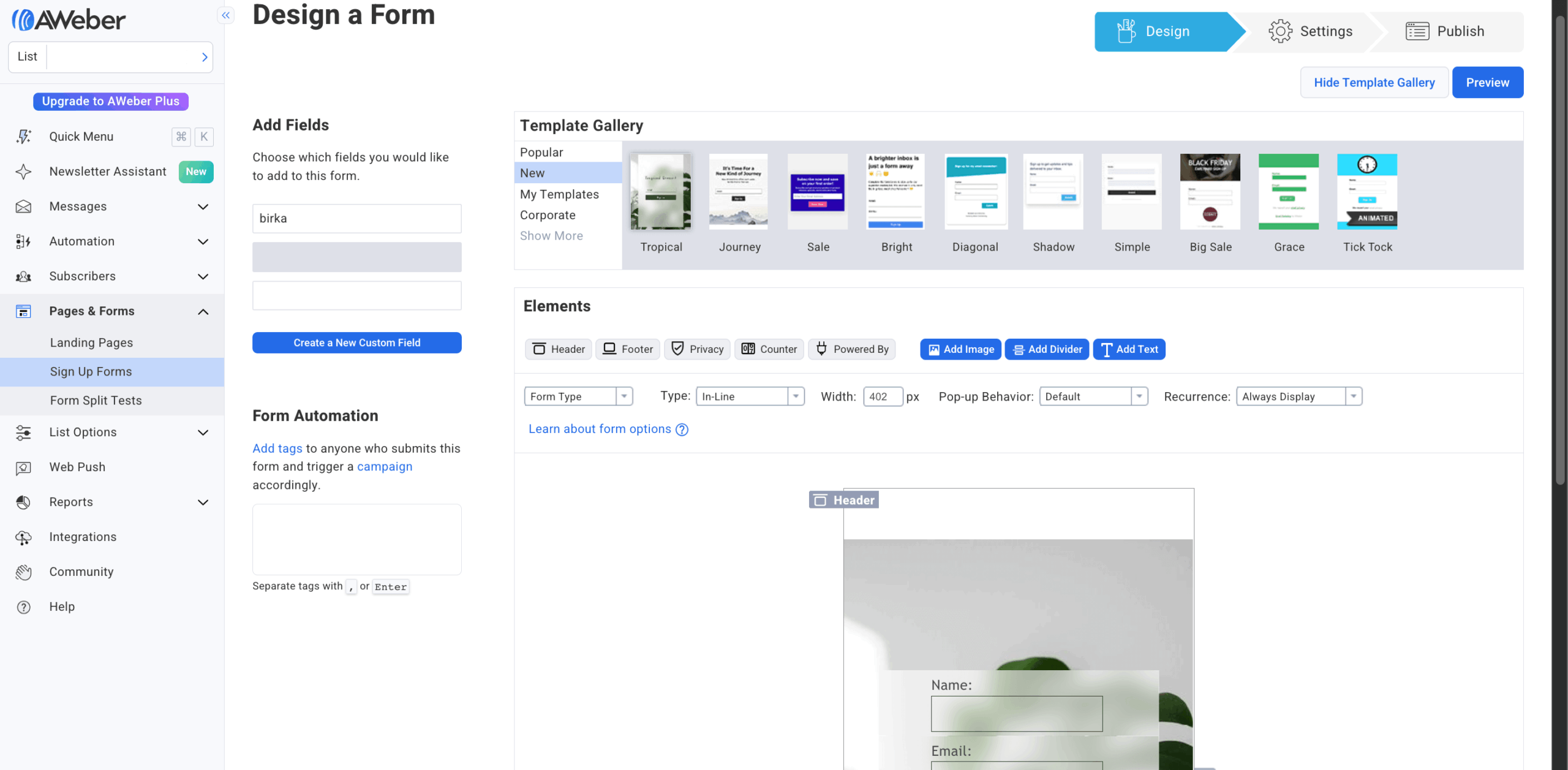
Task: Click the Design step pencil-cup icon
Action: (1126, 31)
